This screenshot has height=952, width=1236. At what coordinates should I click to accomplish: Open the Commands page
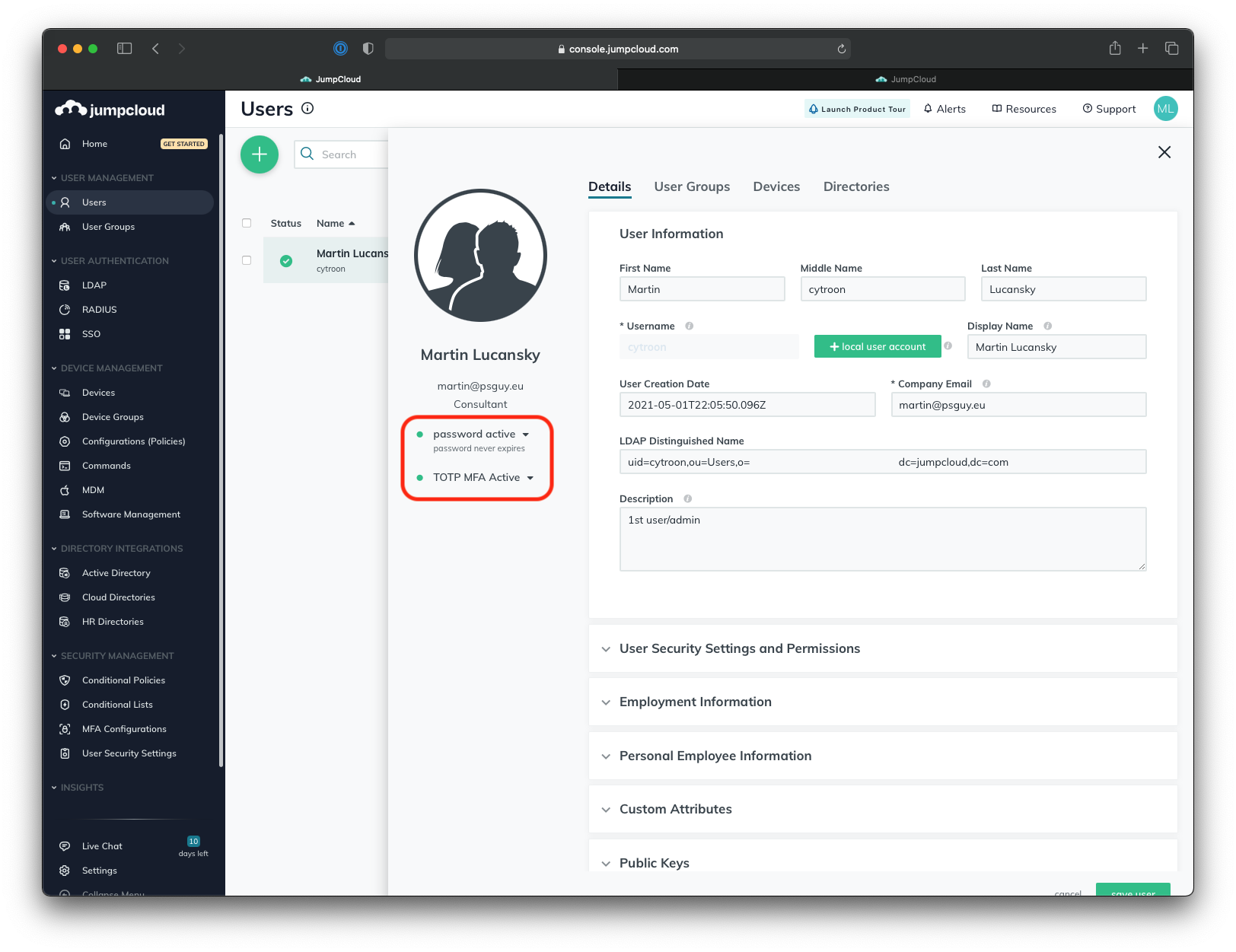click(106, 466)
